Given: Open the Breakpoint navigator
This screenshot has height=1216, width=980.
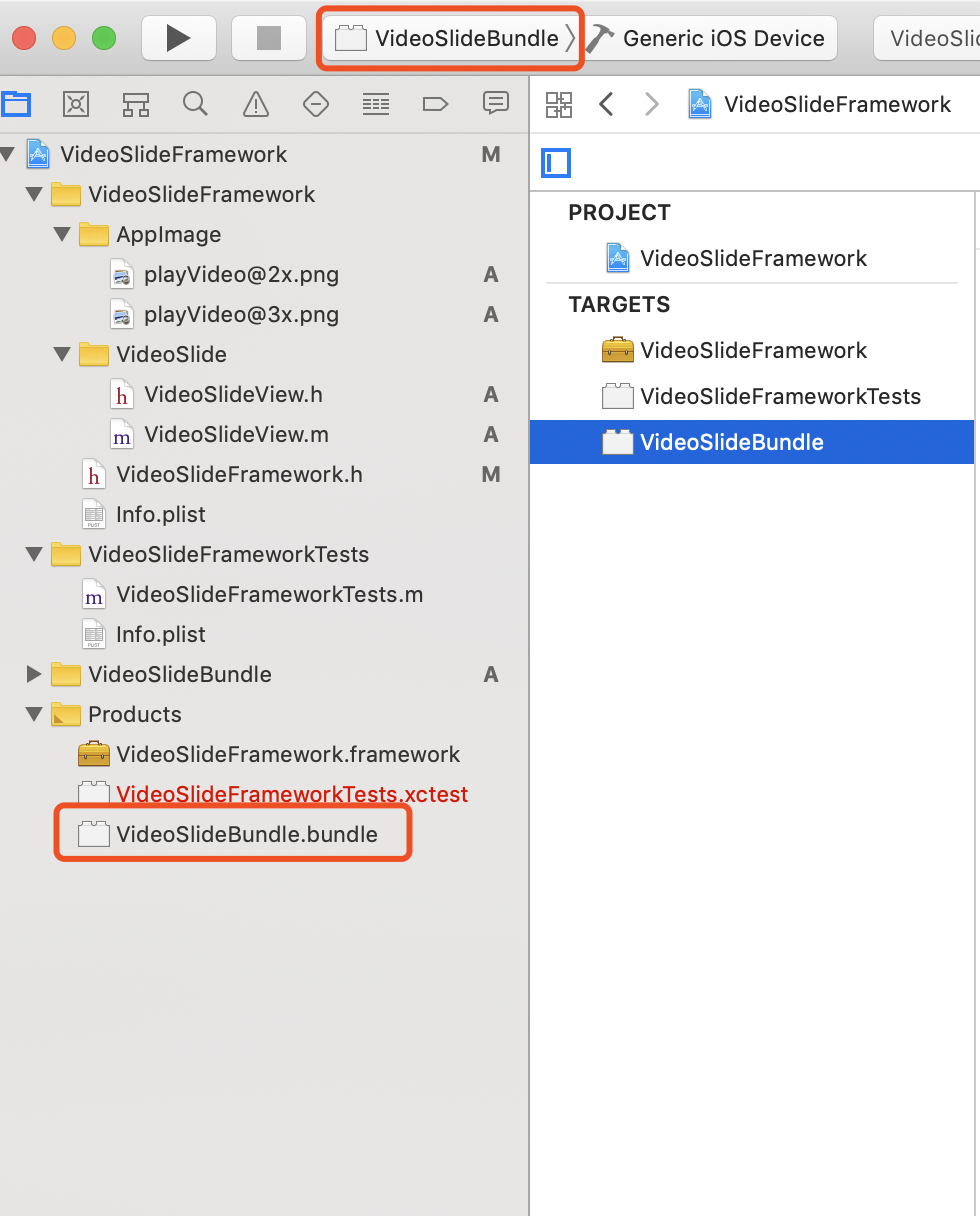Looking at the screenshot, I should point(435,103).
